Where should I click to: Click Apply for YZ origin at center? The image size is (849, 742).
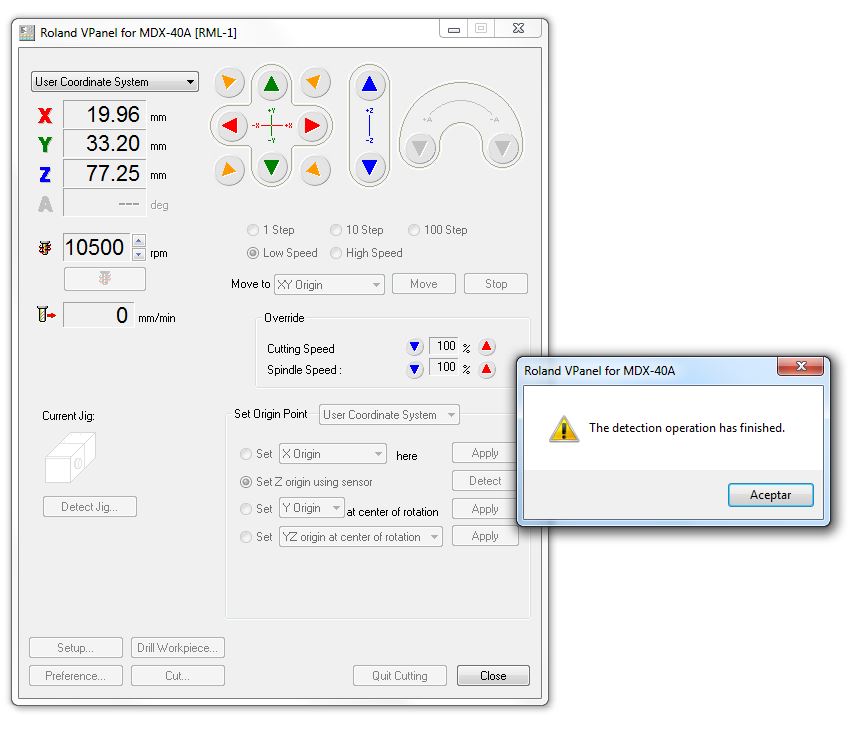click(x=485, y=536)
